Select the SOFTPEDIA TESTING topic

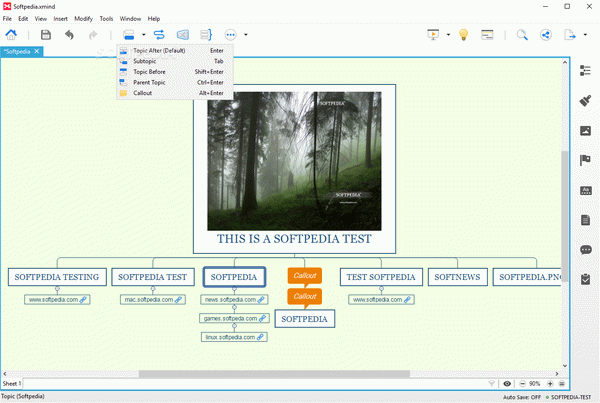coord(57,277)
